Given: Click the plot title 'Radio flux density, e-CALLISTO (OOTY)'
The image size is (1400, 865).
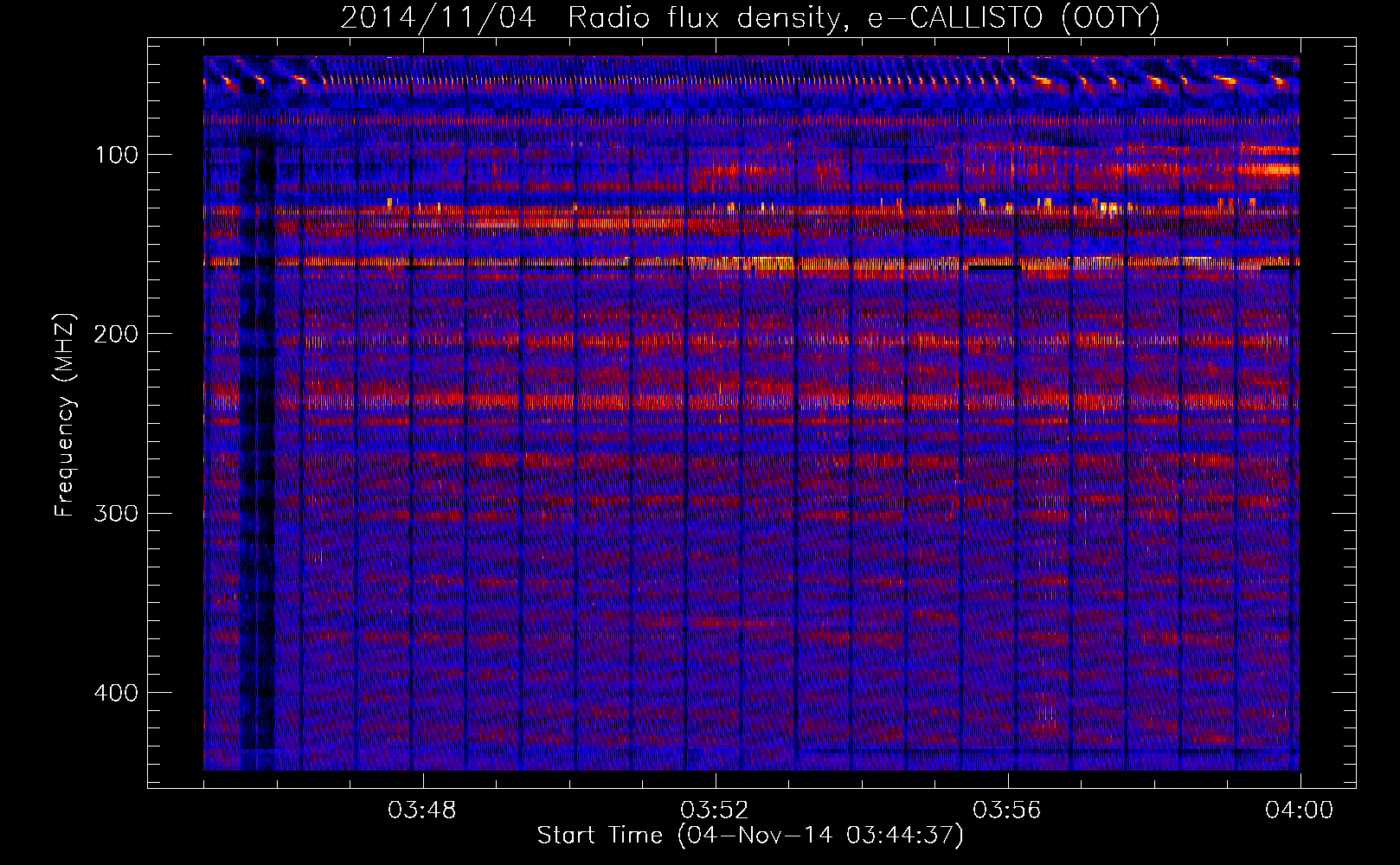Looking at the screenshot, I should click(864, 18).
